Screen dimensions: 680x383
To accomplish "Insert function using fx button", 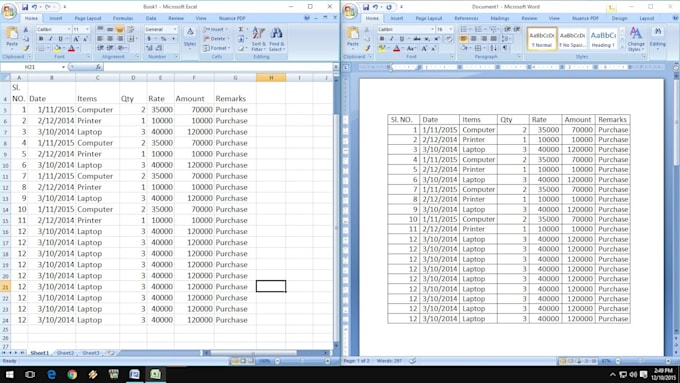I will pyautogui.click(x=98, y=67).
